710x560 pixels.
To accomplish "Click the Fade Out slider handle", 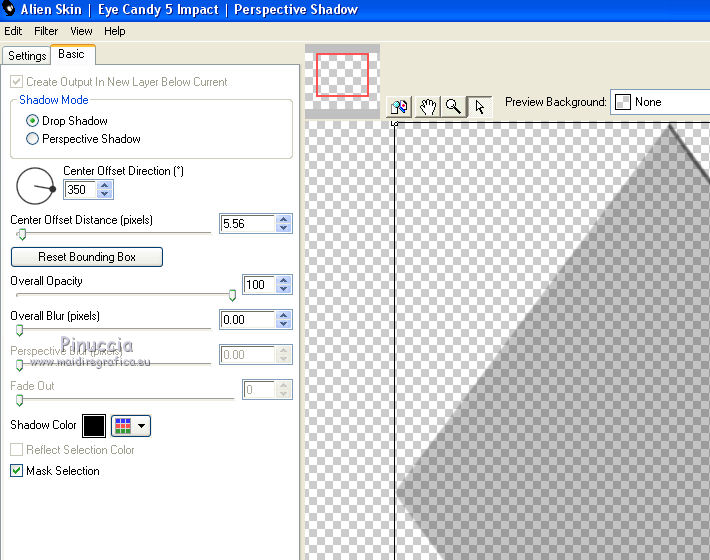I will coord(19,400).
